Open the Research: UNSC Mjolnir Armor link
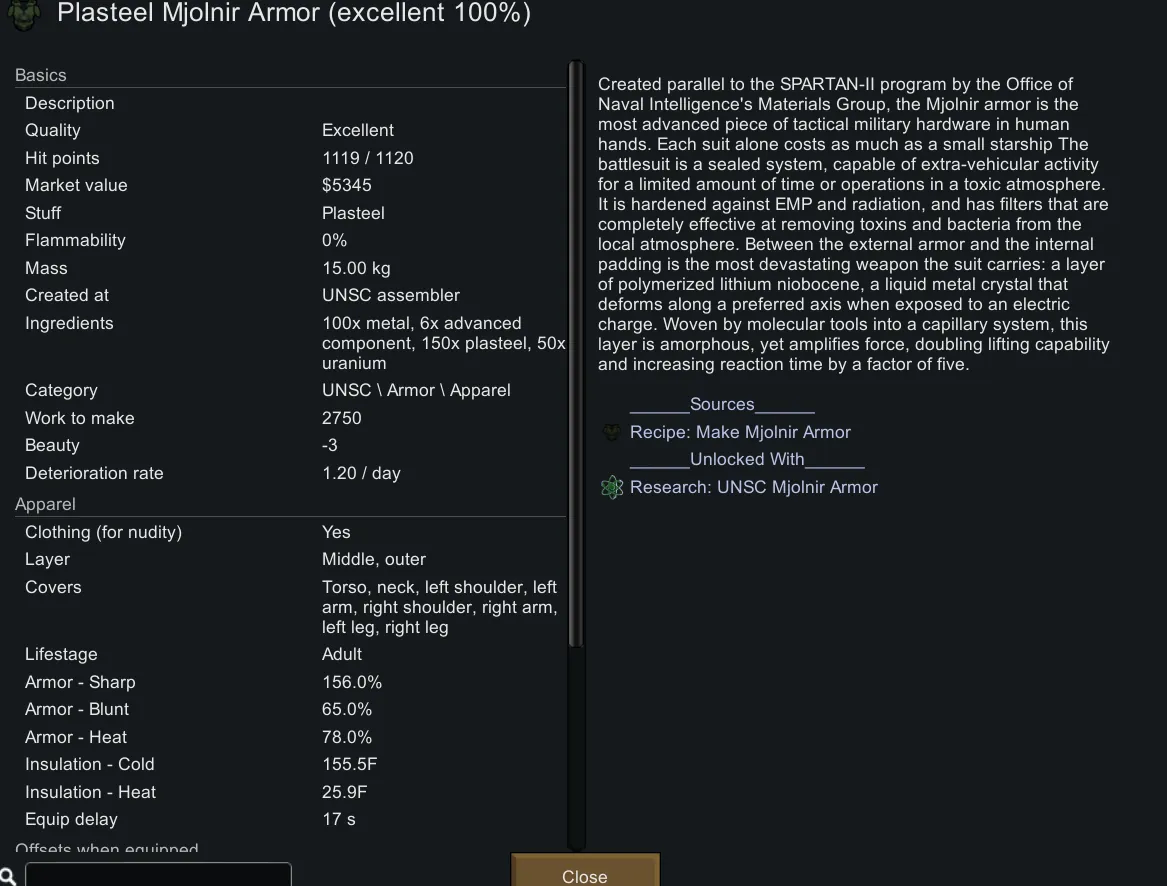Screen dimensions: 1167x886 tap(753, 487)
